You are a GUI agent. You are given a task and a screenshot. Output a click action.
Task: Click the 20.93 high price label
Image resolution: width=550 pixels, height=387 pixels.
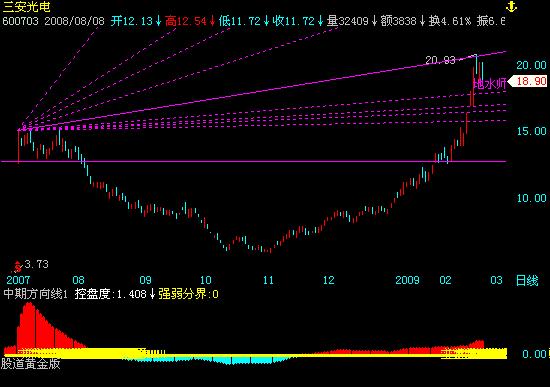click(440, 60)
